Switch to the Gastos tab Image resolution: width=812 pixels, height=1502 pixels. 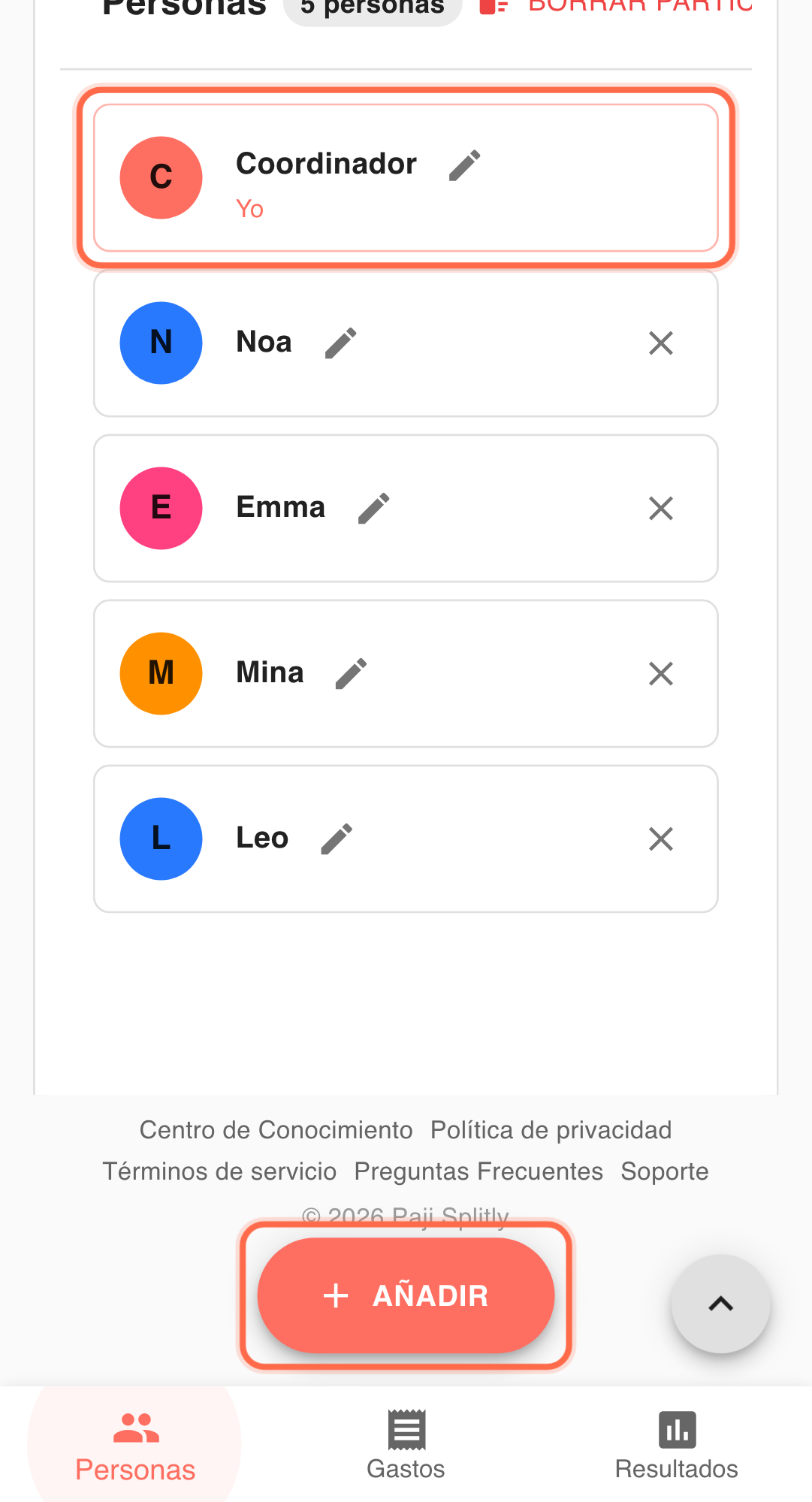pos(406,1446)
